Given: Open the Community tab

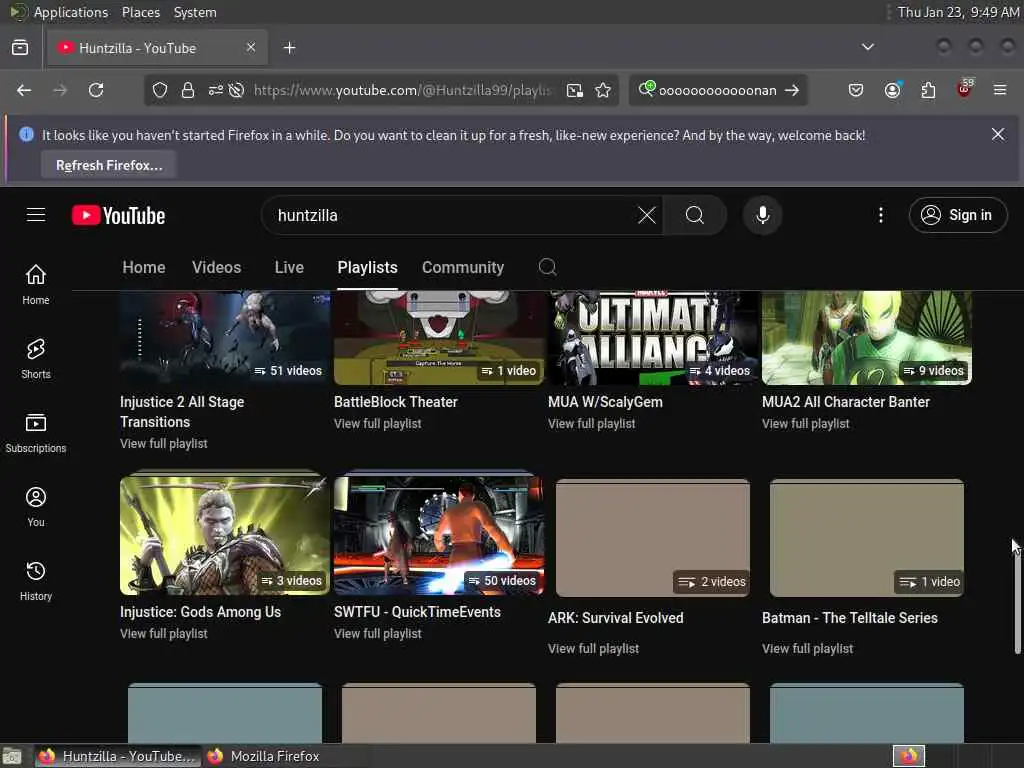Looking at the screenshot, I should (x=463, y=267).
